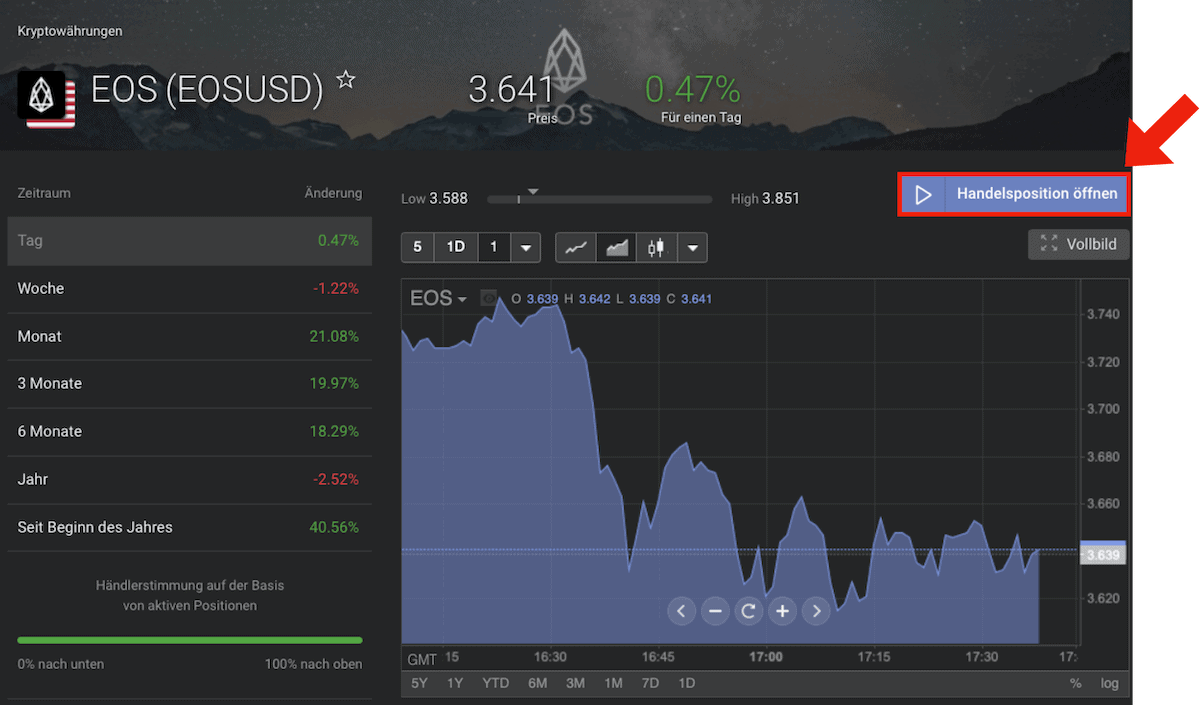The image size is (1200, 705).
Task: Click the zoom out minus icon on chart
Action: (x=715, y=610)
